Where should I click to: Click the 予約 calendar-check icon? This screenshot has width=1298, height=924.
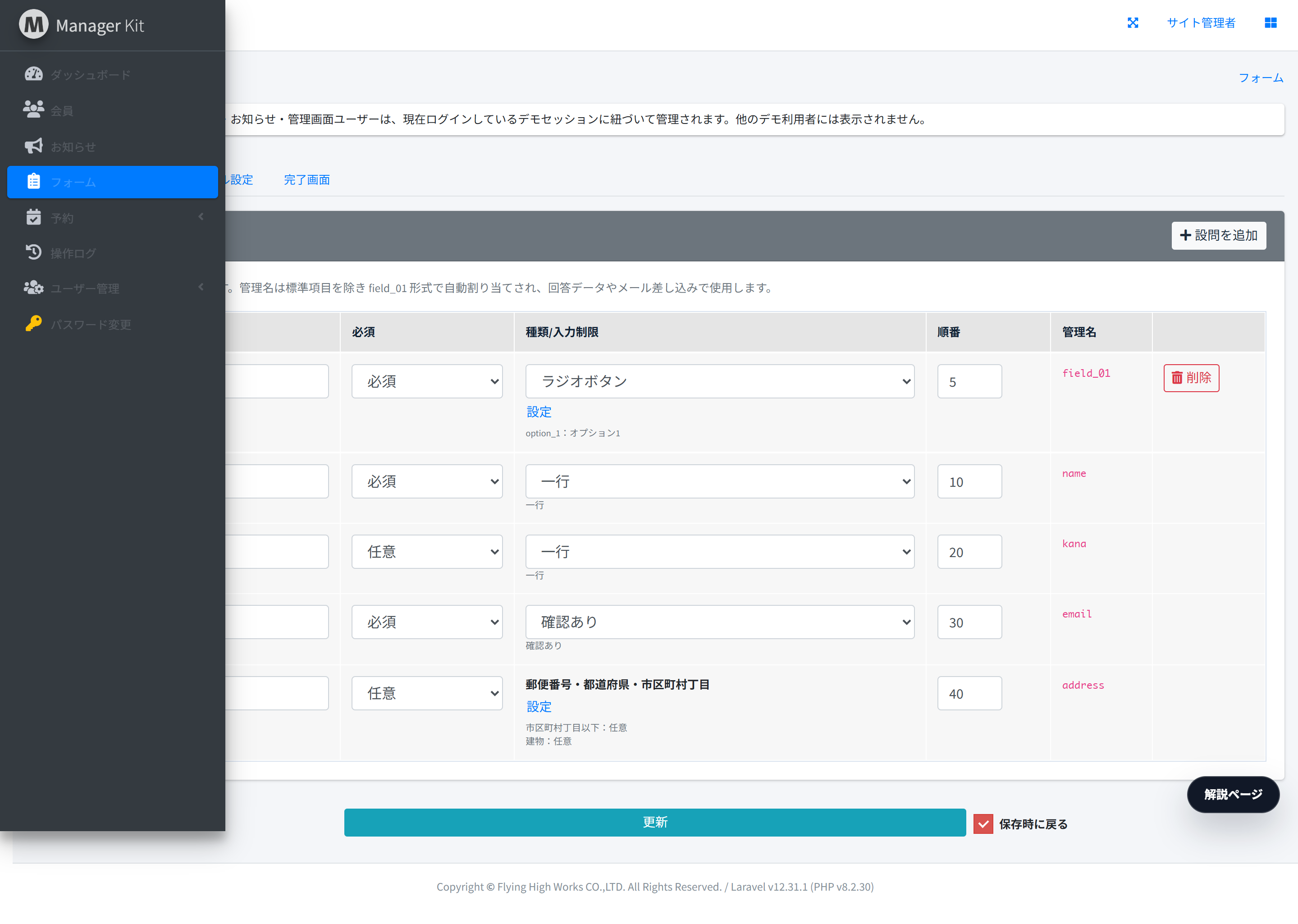coord(33,217)
